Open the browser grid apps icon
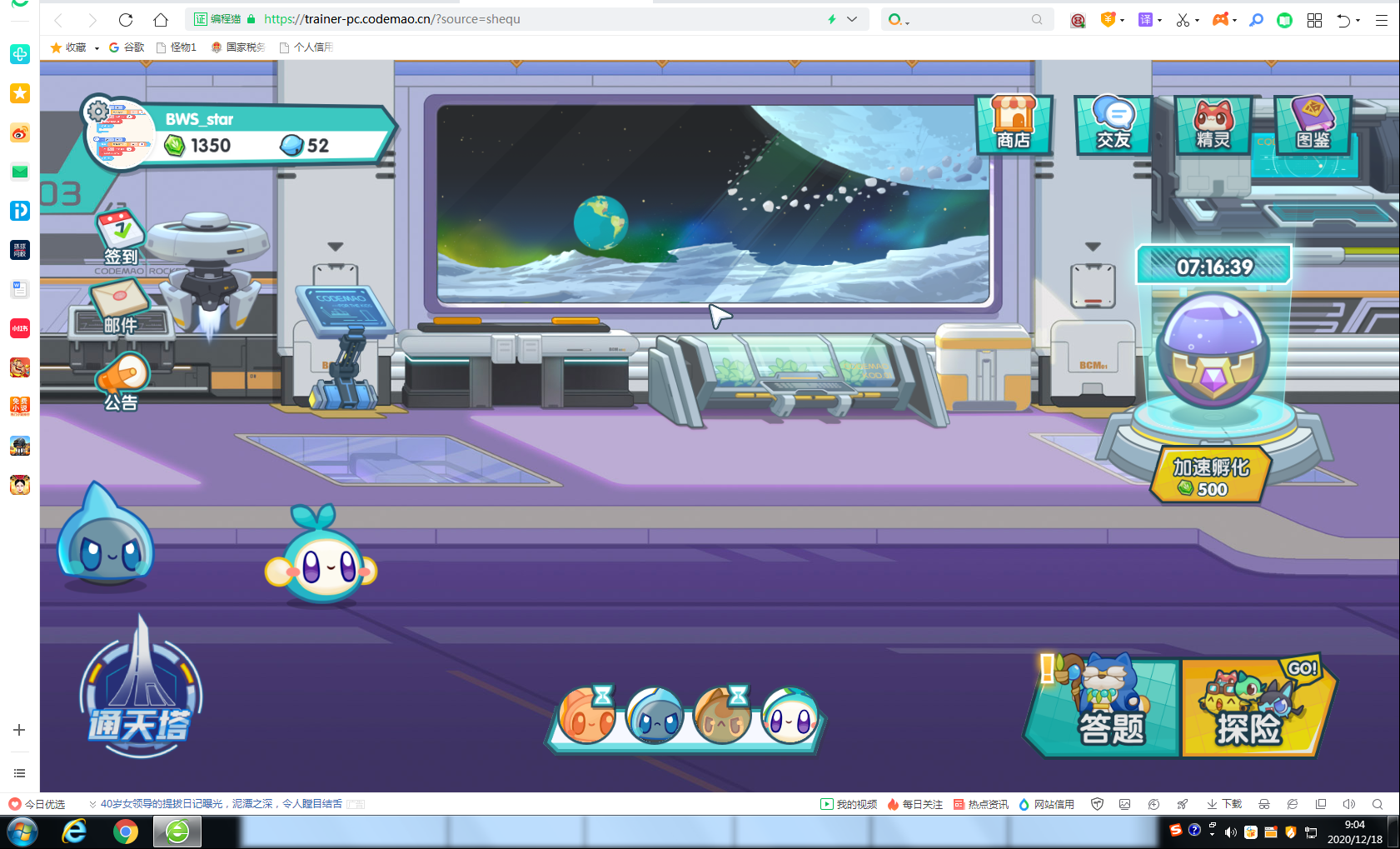 (x=1315, y=20)
